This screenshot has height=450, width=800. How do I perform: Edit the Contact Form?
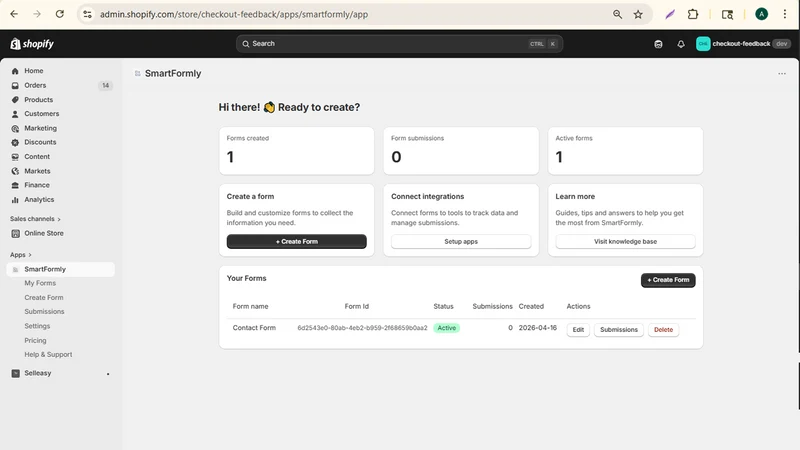pyautogui.click(x=578, y=330)
